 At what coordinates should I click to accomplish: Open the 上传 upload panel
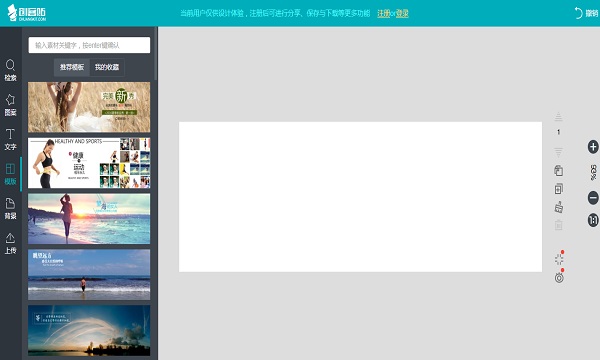(10, 243)
